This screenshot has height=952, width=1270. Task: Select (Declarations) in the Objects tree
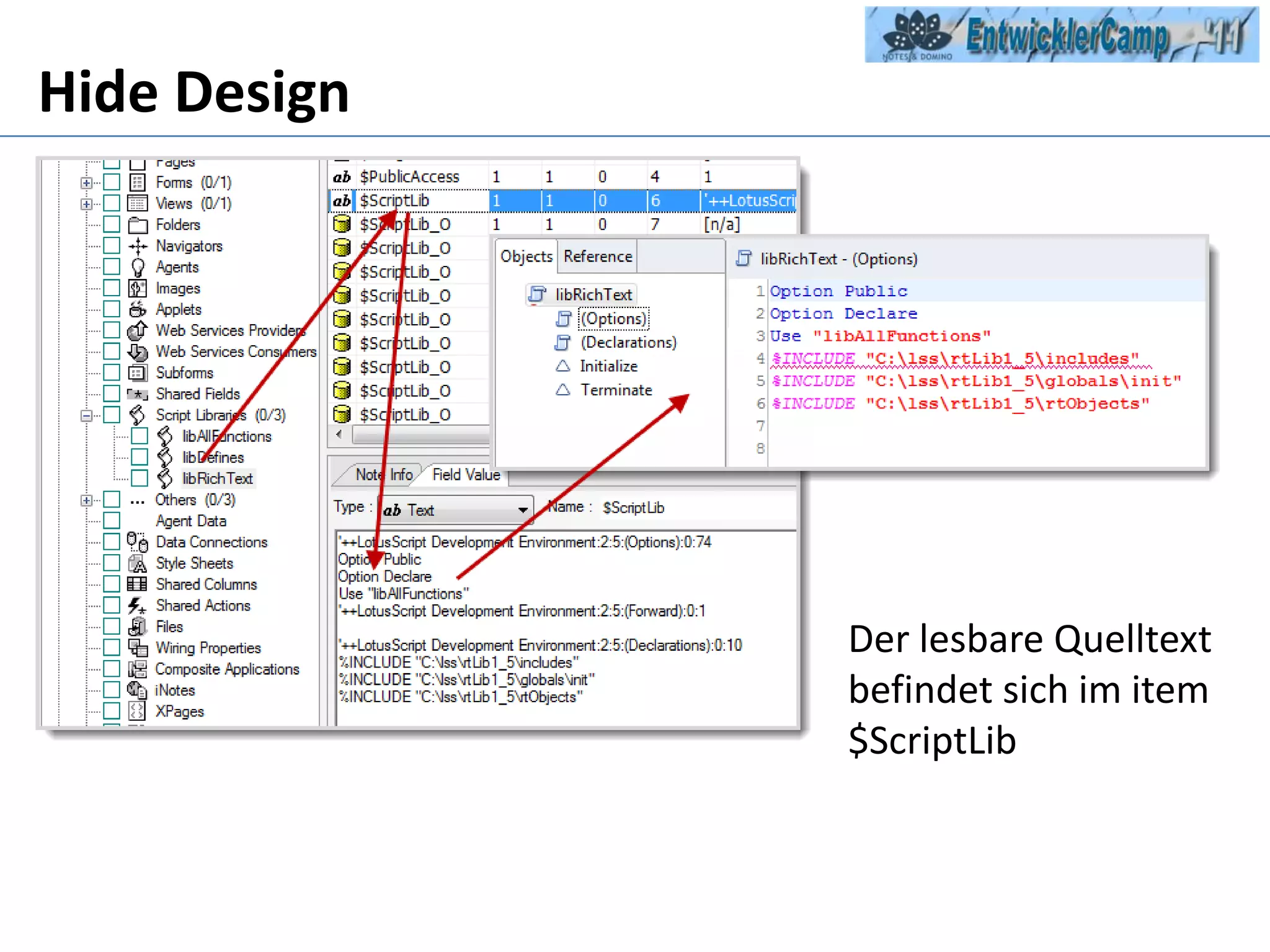(x=628, y=342)
